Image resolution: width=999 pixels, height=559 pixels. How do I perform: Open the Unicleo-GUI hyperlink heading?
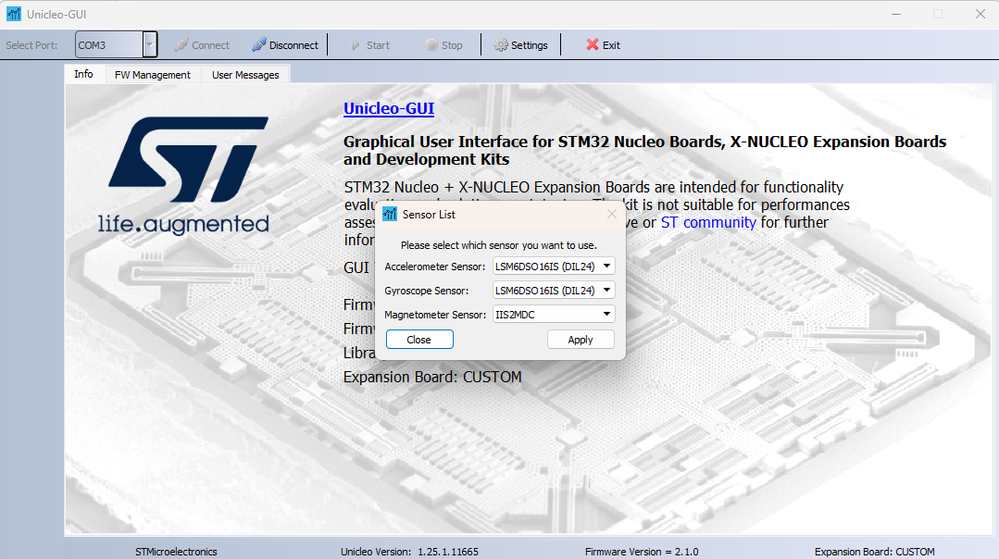point(389,108)
